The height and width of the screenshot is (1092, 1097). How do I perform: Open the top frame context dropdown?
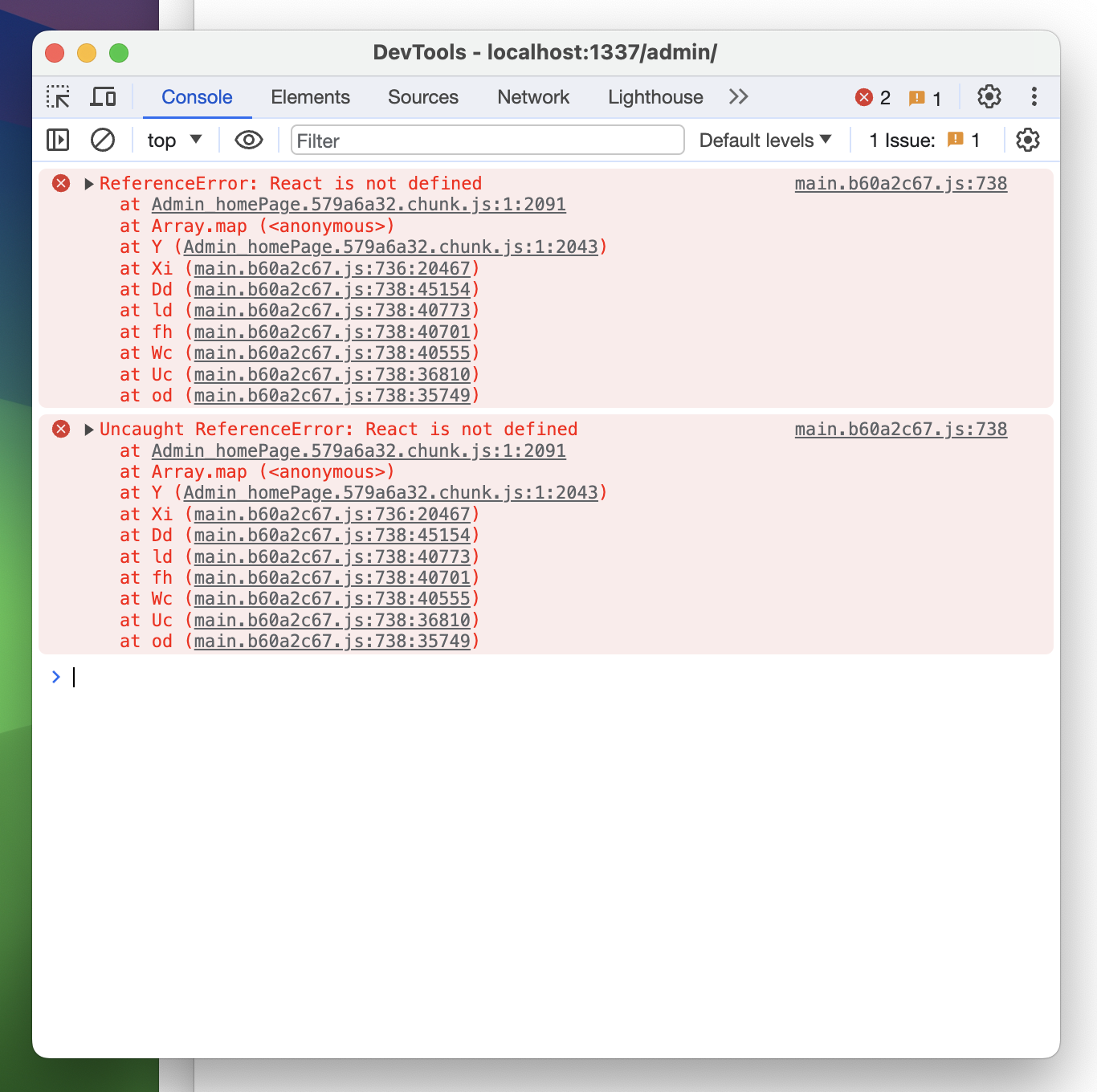(173, 140)
